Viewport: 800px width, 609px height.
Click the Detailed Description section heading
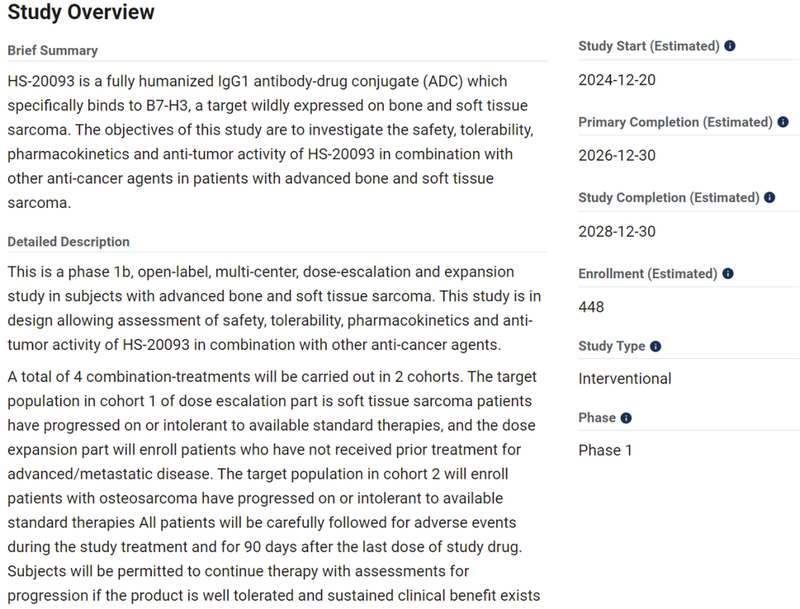click(68, 242)
